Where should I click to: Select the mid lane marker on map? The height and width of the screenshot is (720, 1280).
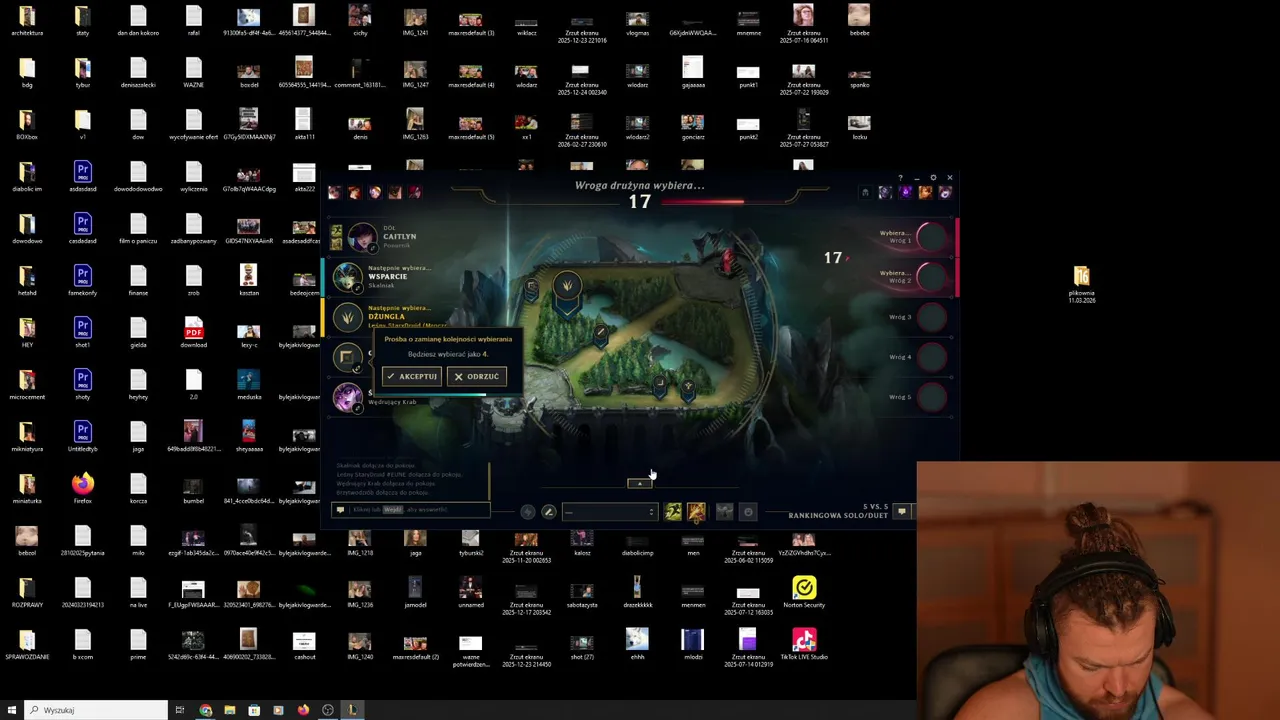(601, 333)
